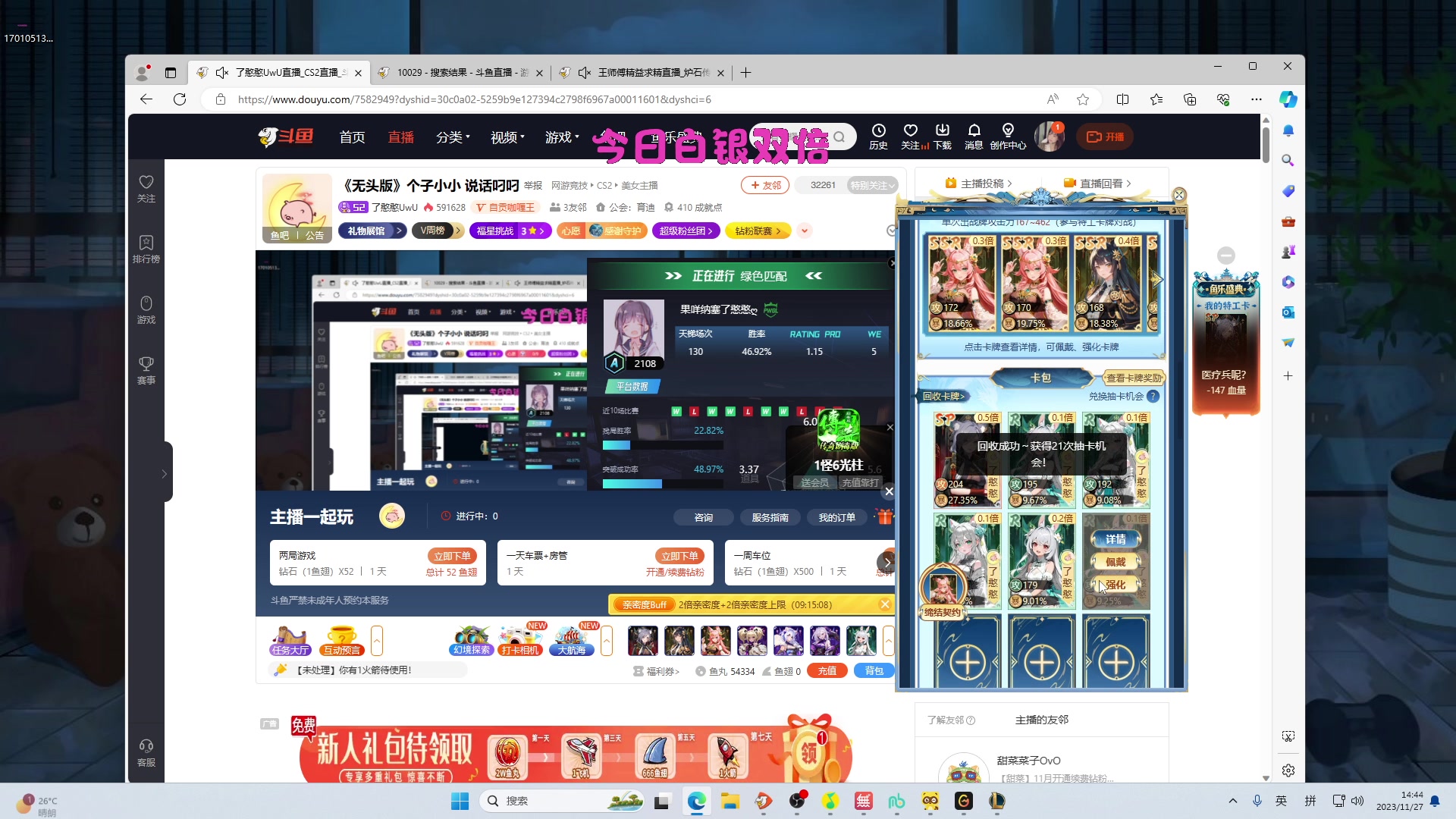Click the + 友邻 button

[765, 185]
